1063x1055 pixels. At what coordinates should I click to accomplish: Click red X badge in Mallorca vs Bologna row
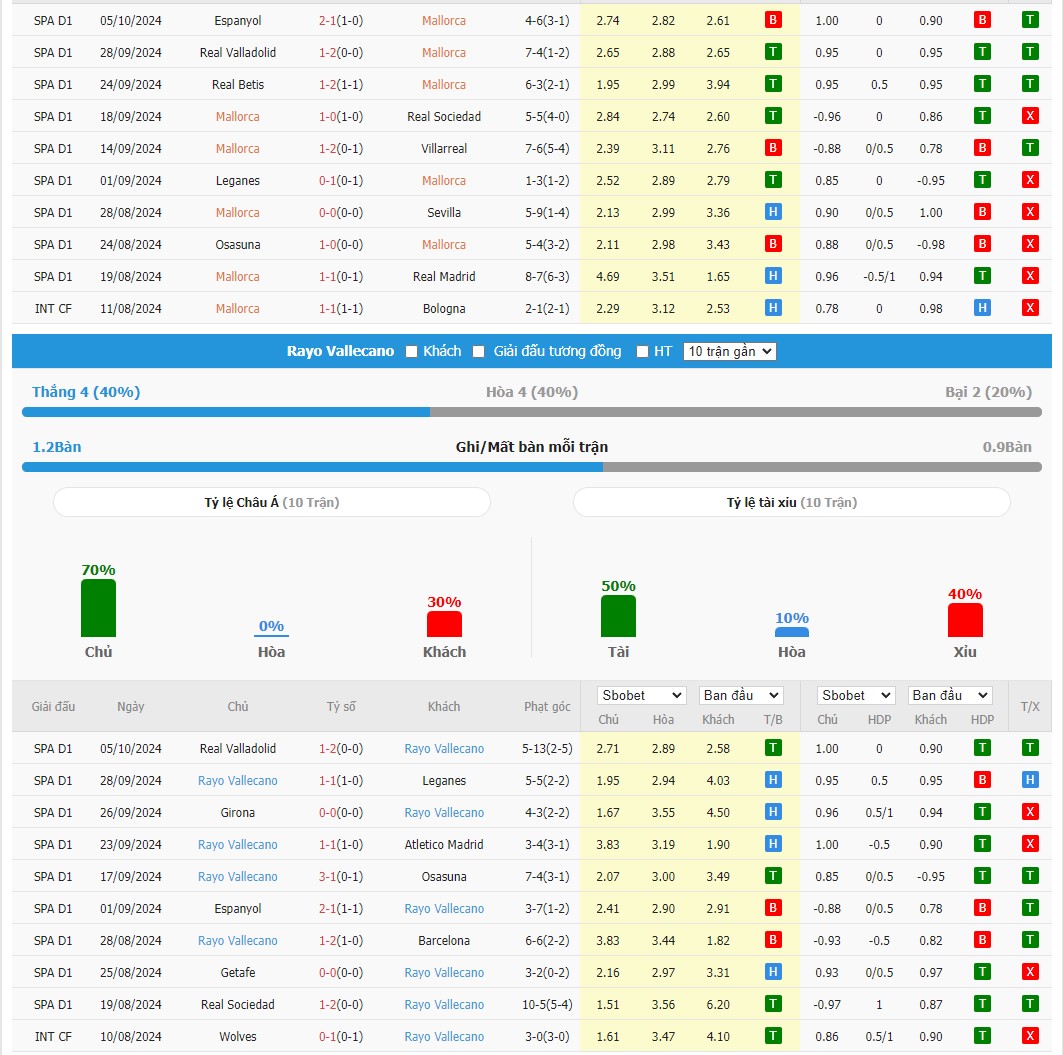tap(1030, 308)
